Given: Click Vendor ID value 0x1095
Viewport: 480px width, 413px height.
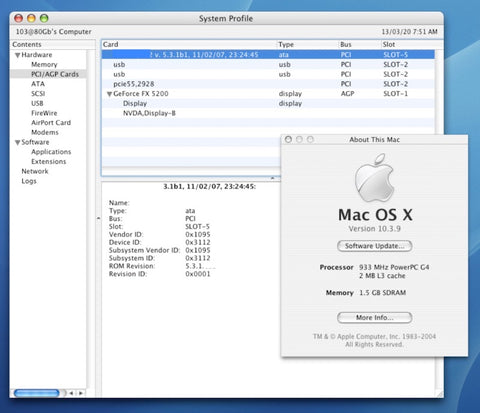Looking at the screenshot, I should click(x=198, y=234).
